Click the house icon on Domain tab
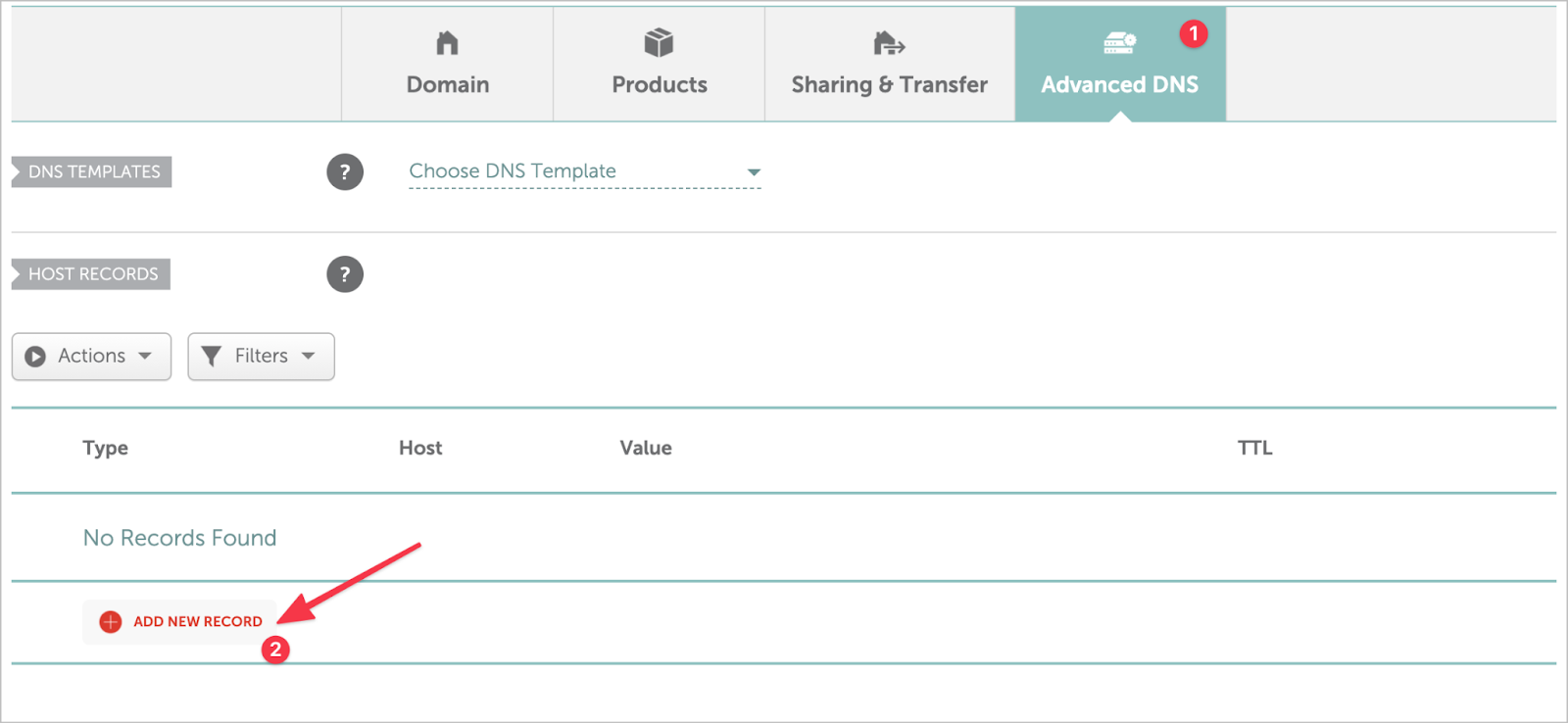The width and height of the screenshot is (1568, 723). click(x=447, y=43)
